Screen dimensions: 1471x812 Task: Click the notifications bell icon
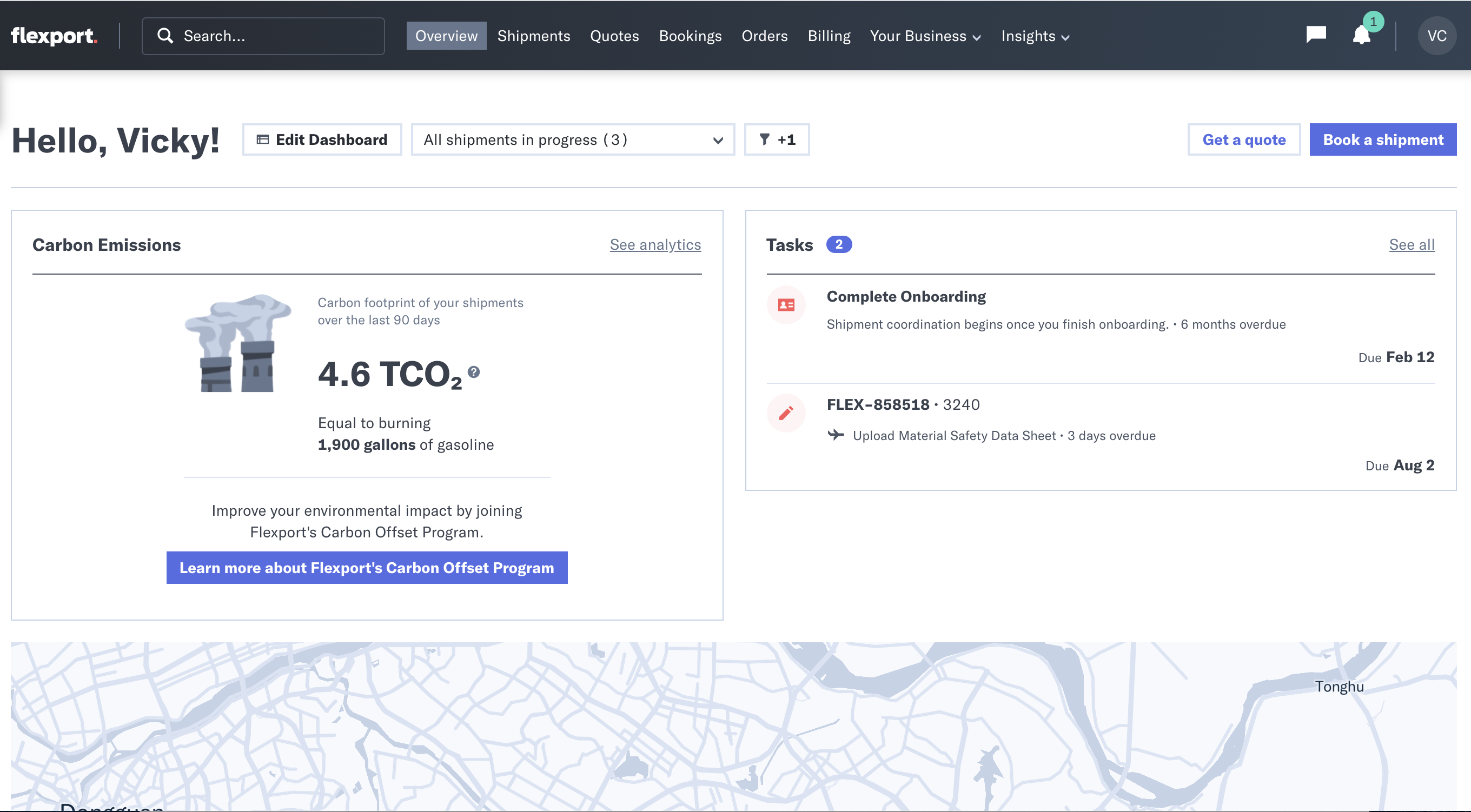(x=1361, y=35)
